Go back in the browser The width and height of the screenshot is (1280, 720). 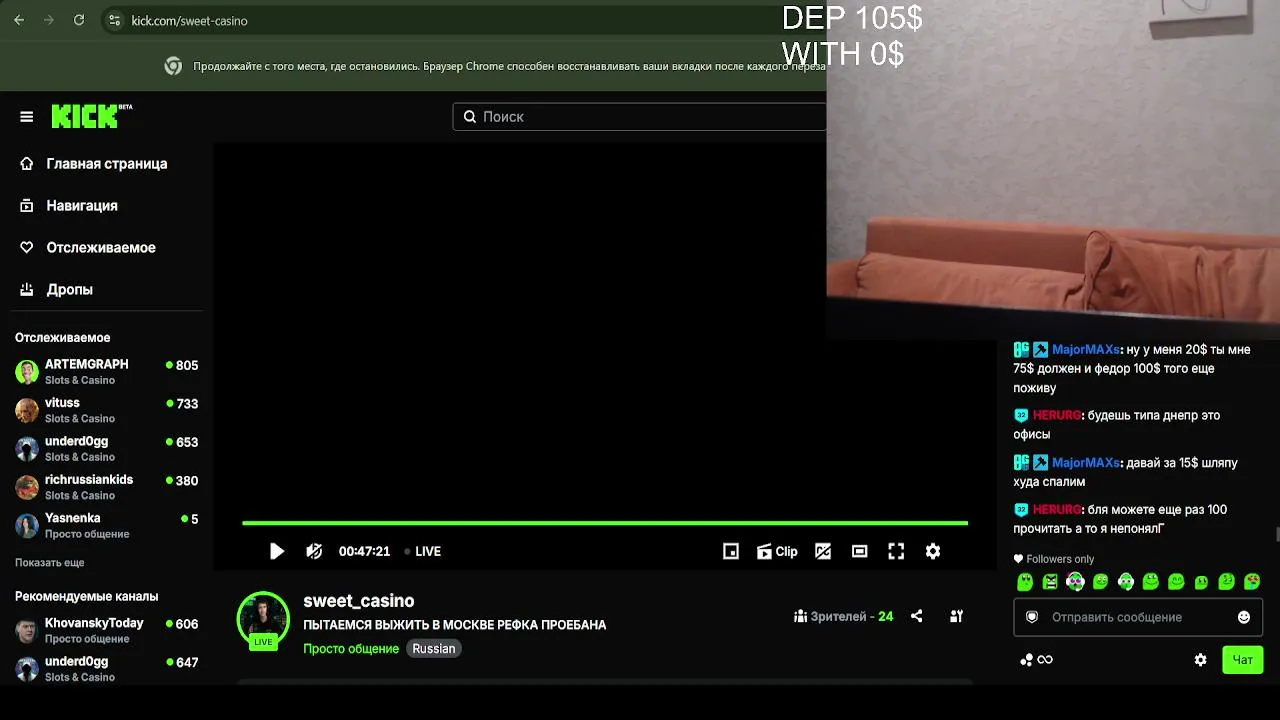point(19,20)
